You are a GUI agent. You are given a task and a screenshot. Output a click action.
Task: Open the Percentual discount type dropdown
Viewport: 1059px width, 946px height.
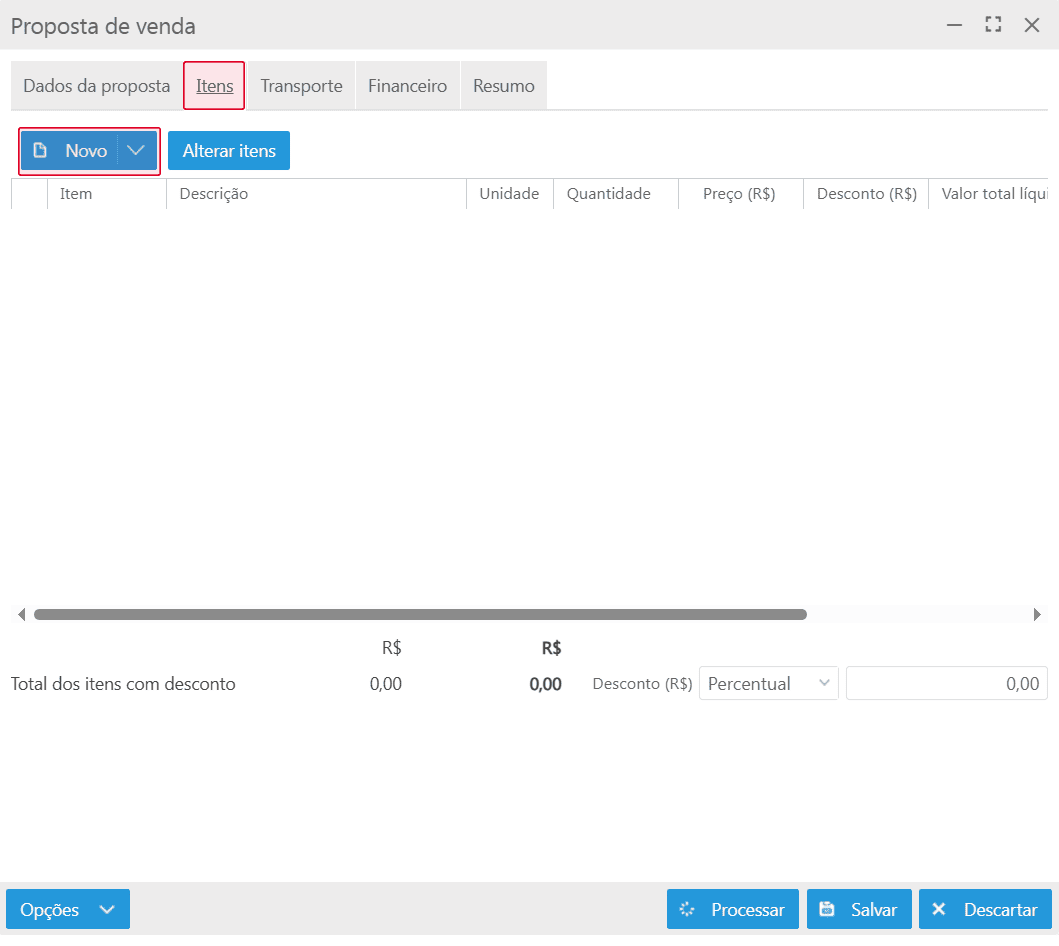click(768, 684)
